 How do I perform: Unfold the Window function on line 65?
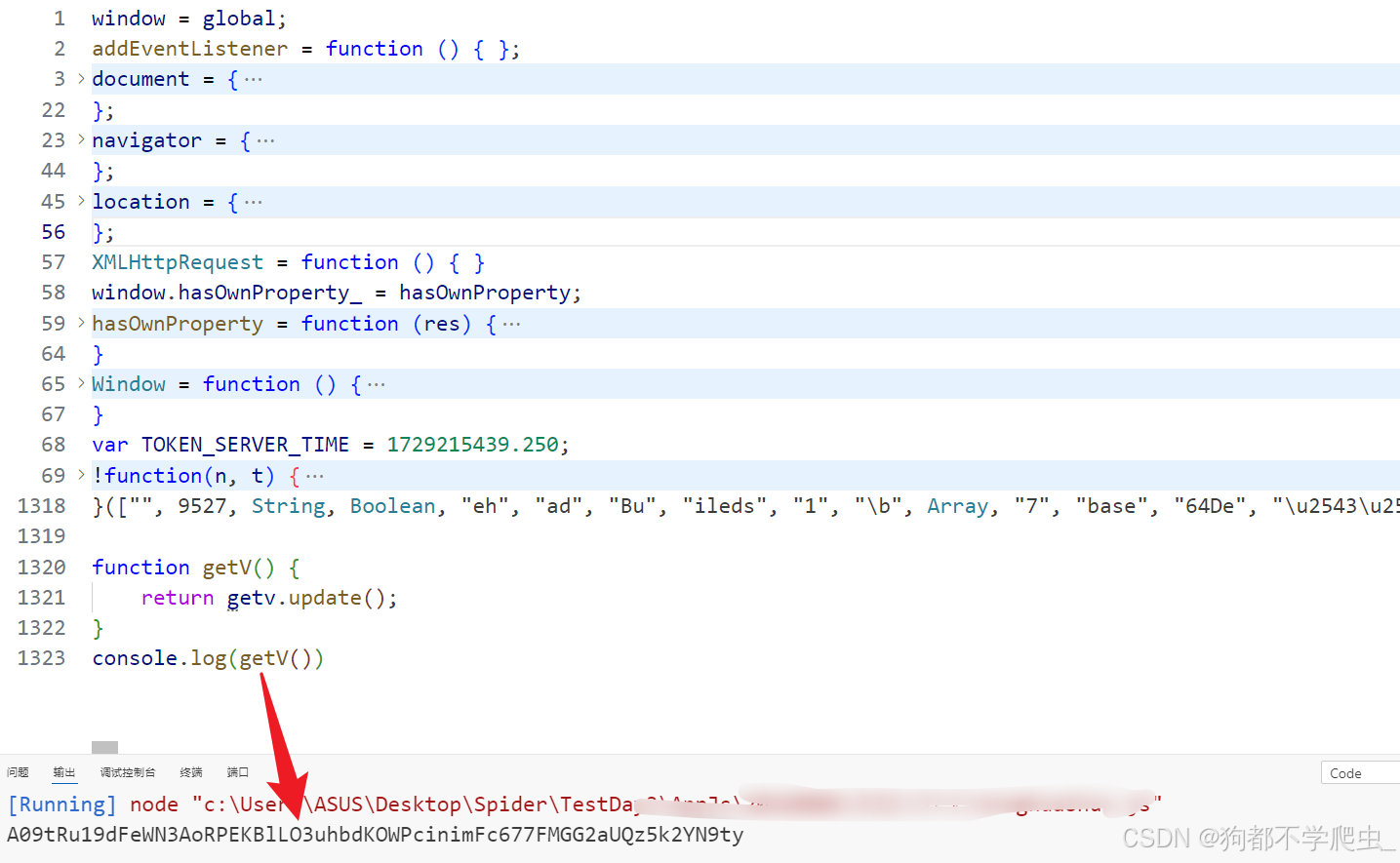click(x=81, y=384)
